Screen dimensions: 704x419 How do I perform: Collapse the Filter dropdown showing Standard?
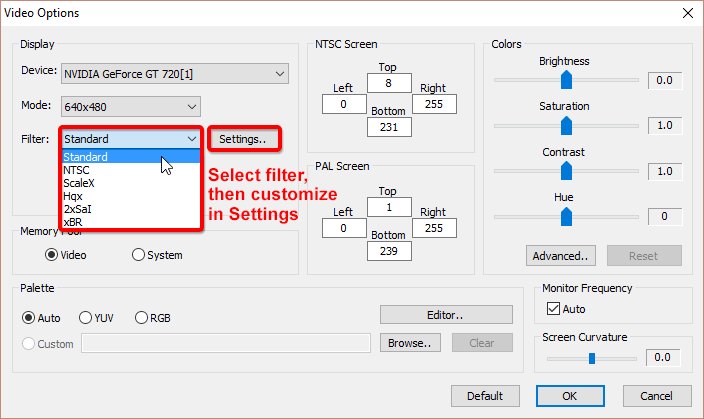(191, 139)
